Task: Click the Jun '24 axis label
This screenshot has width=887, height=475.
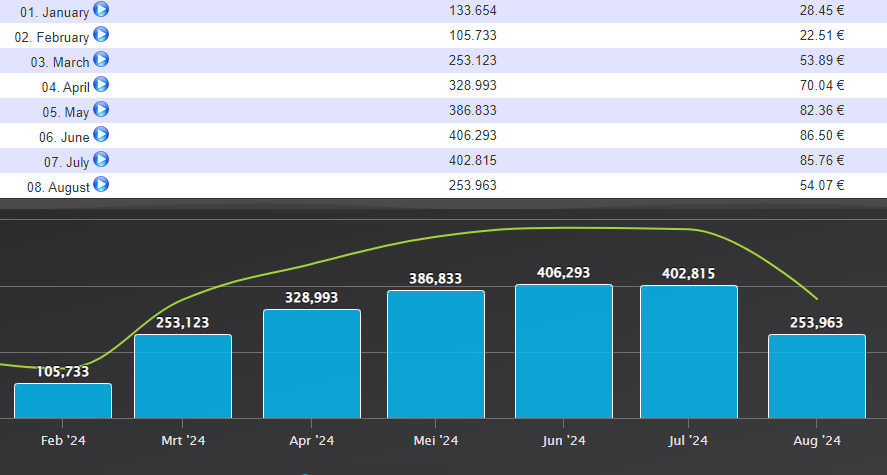Action: (564, 441)
